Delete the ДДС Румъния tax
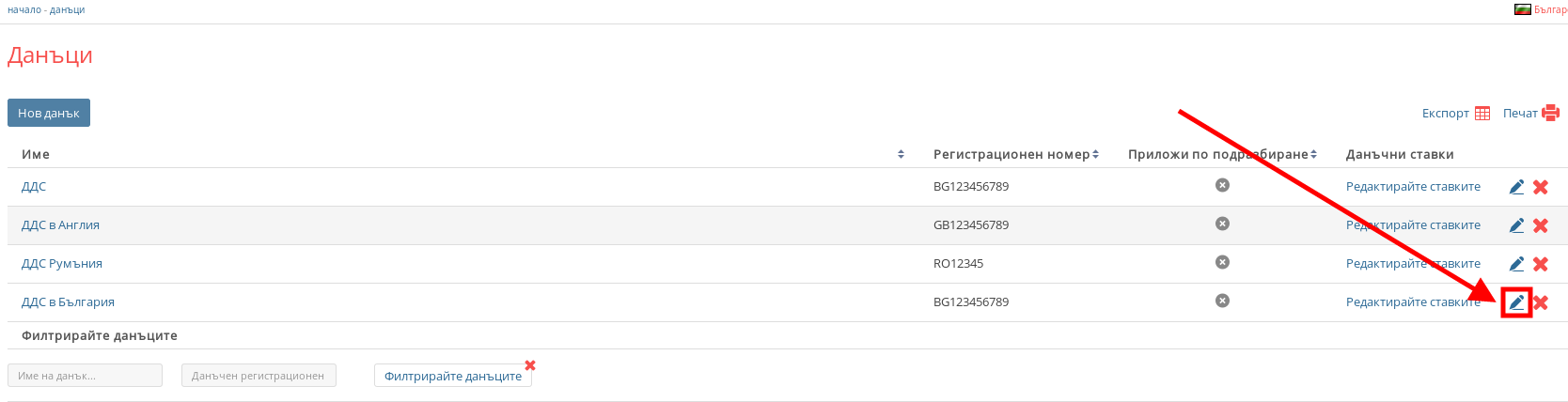The width and height of the screenshot is (1568, 402). pyautogui.click(x=1541, y=264)
